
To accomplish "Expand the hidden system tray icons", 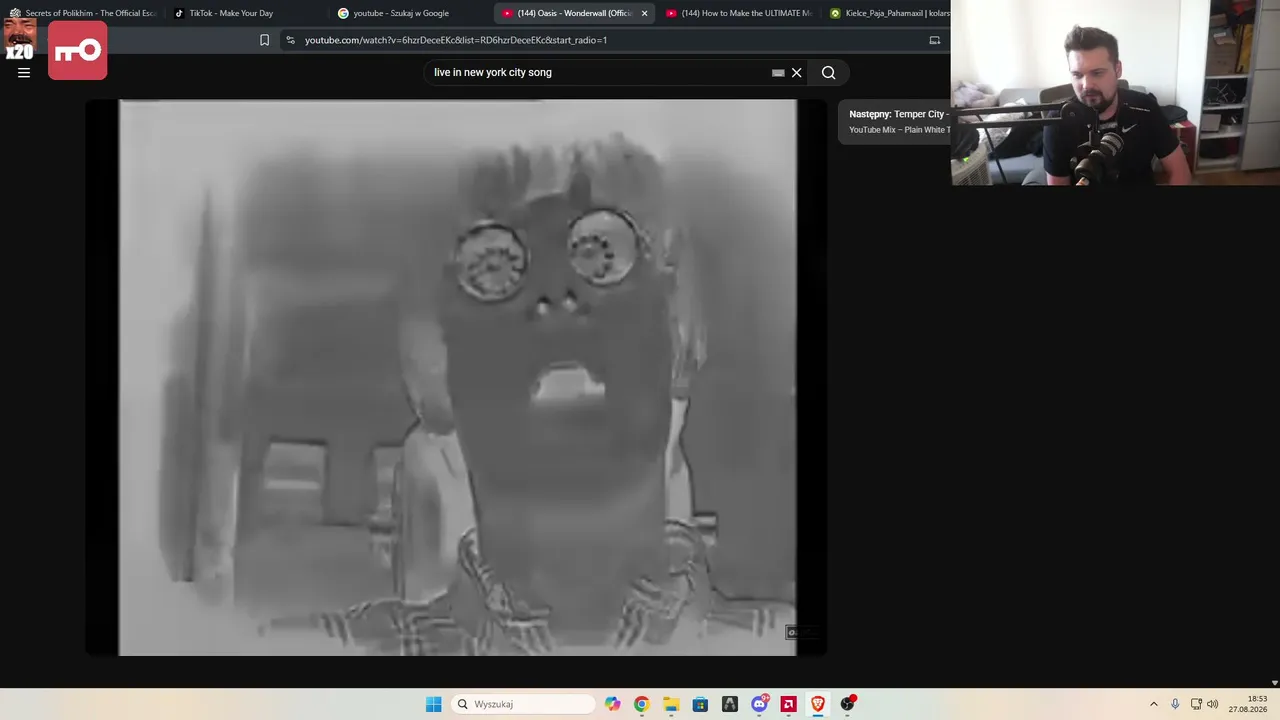I will (1153, 704).
